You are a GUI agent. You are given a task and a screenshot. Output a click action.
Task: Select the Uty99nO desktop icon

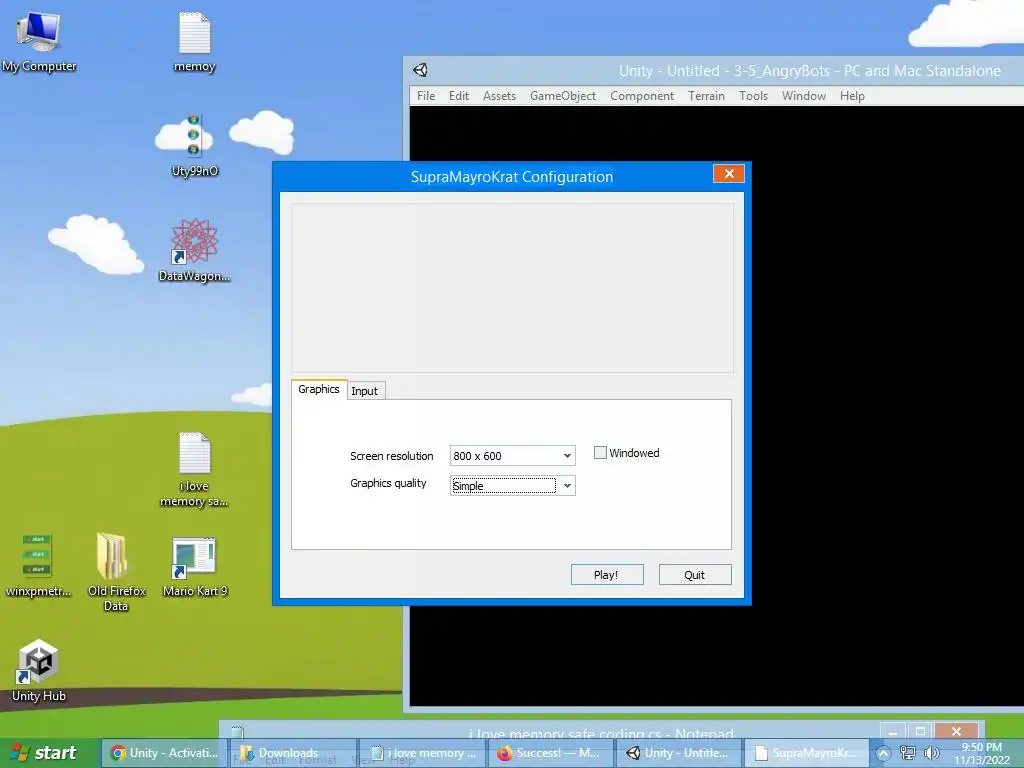point(194,145)
